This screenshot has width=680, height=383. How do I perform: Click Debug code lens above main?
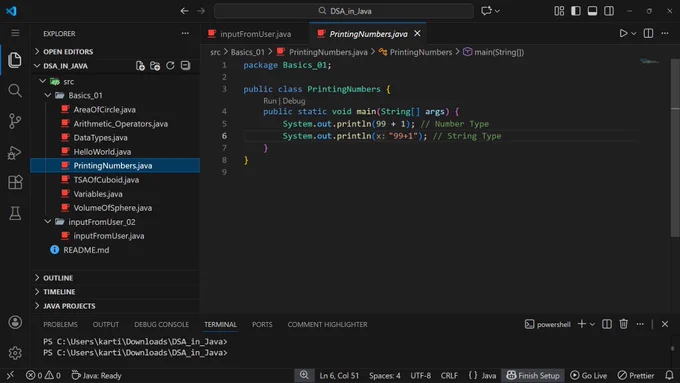[294, 101]
